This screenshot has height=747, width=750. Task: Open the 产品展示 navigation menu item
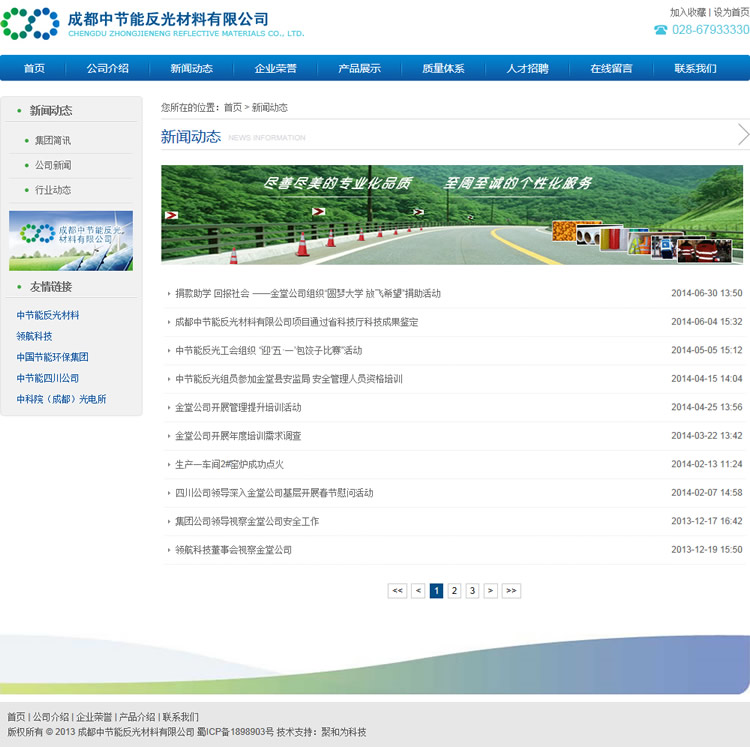coord(359,69)
